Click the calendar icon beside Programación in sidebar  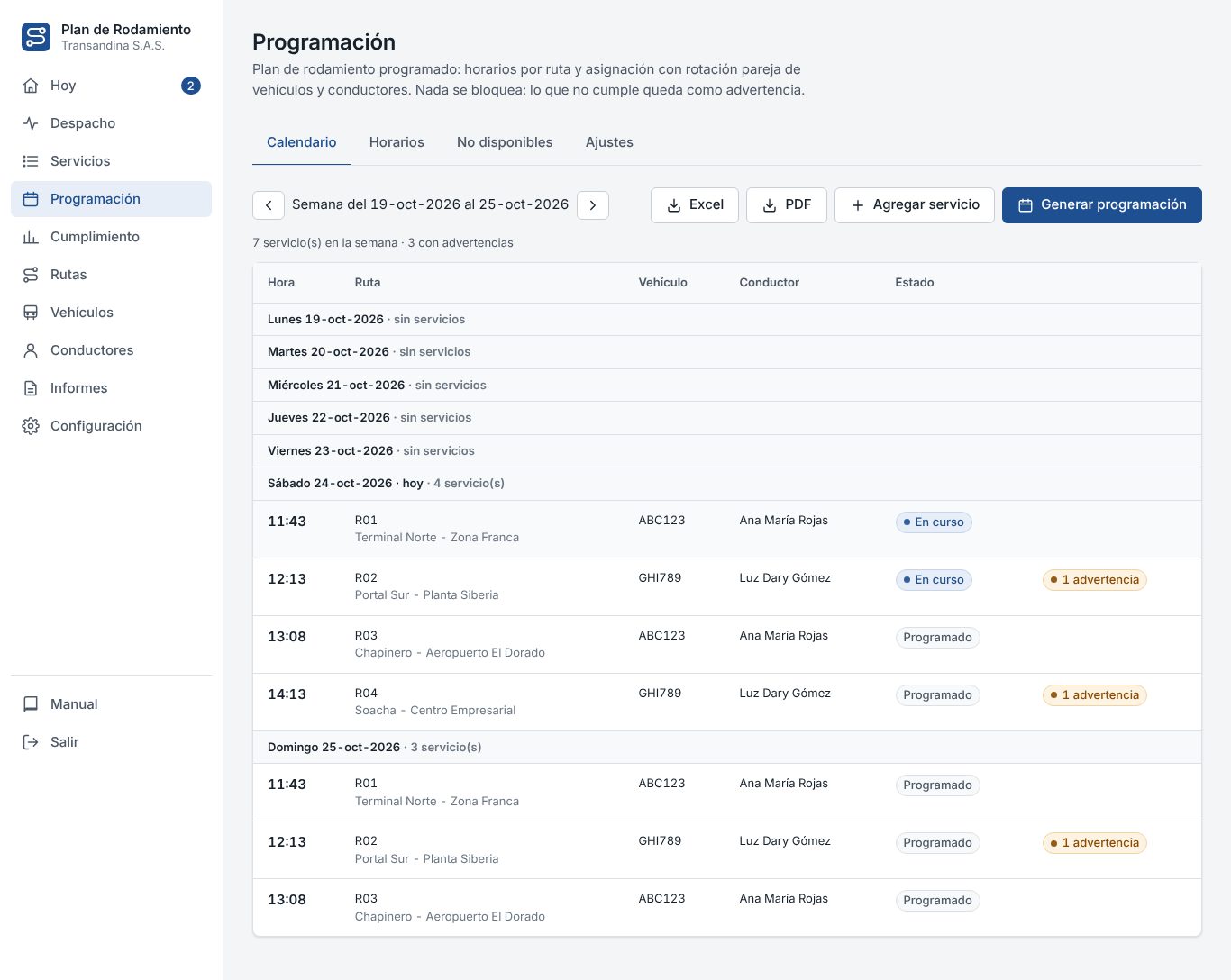point(31,199)
